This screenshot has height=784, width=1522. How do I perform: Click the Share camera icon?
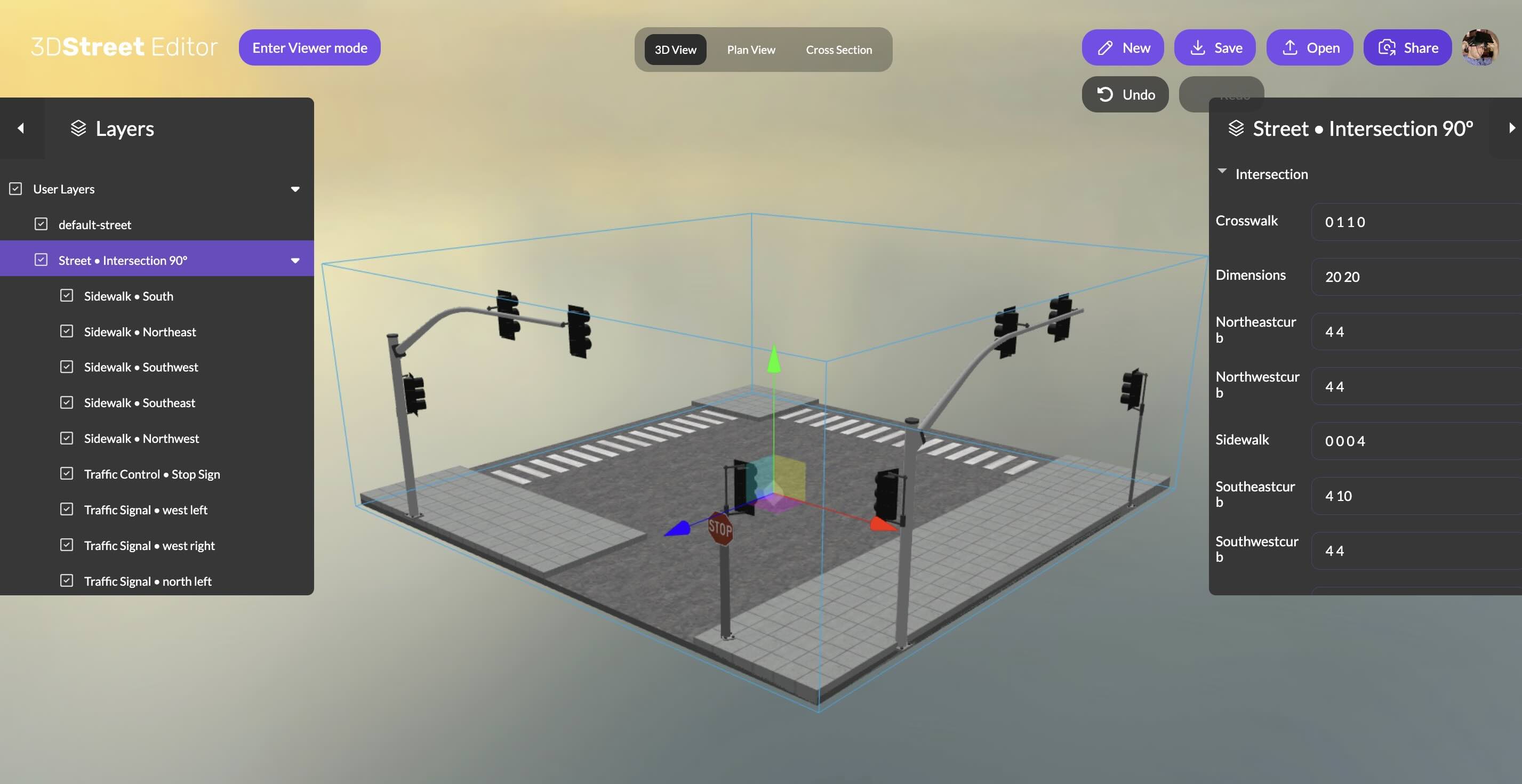click(x=1386, y=48)
